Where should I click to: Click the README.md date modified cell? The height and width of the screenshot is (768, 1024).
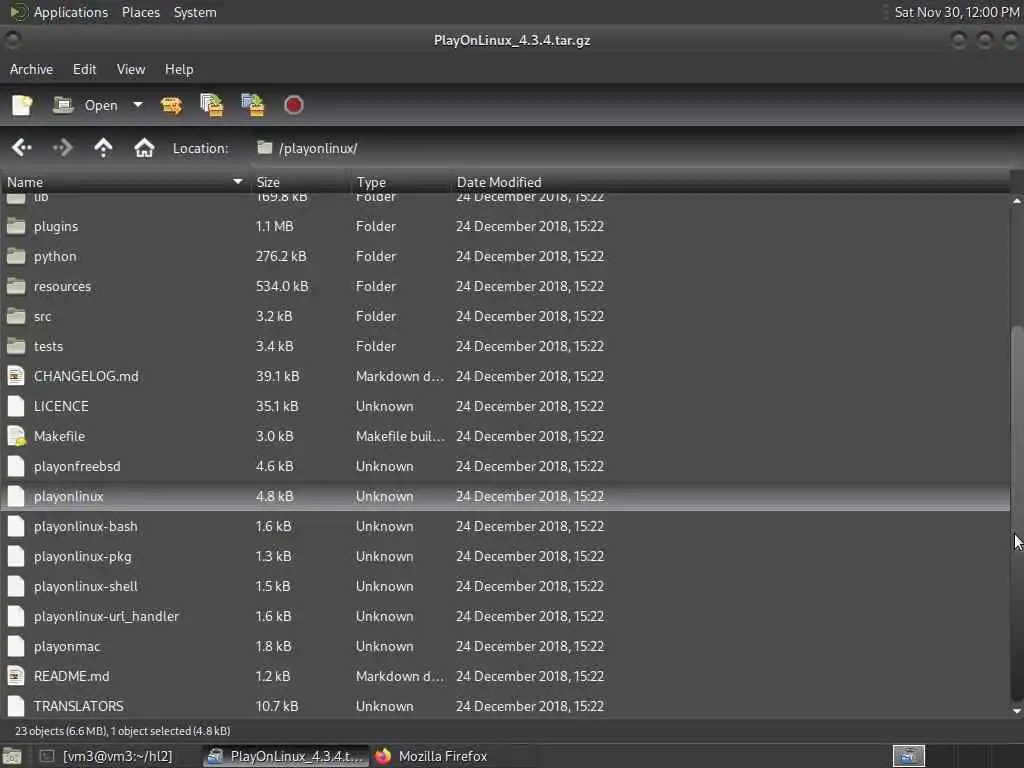[530, 677]
